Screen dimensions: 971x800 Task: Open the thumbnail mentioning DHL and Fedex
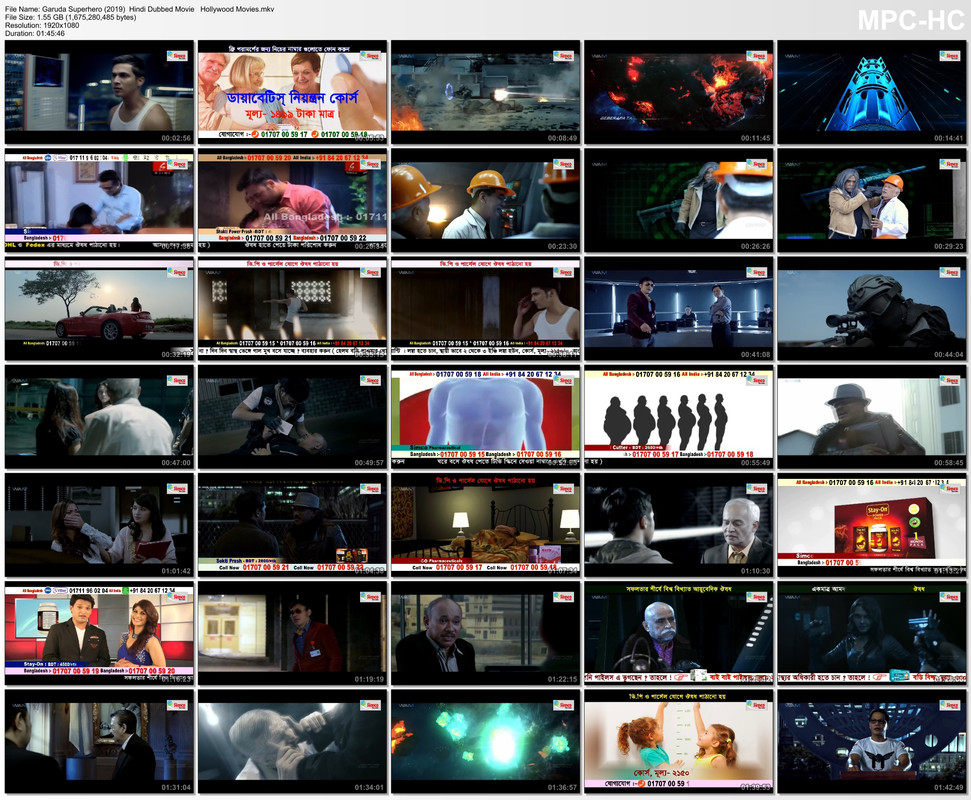point(99,200)
